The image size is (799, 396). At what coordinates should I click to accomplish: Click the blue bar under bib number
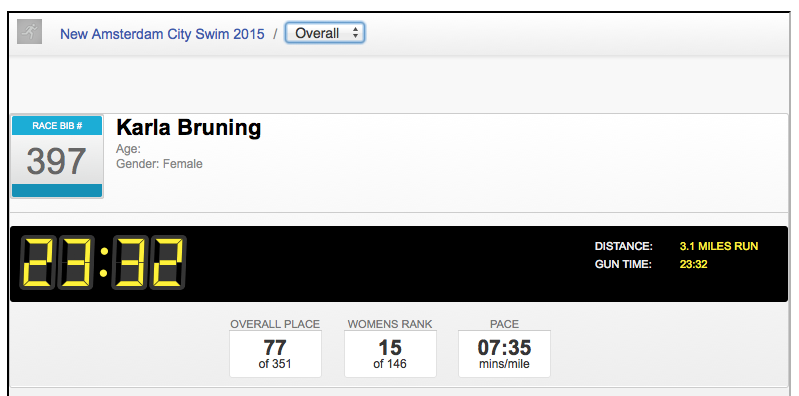point(57,191)
